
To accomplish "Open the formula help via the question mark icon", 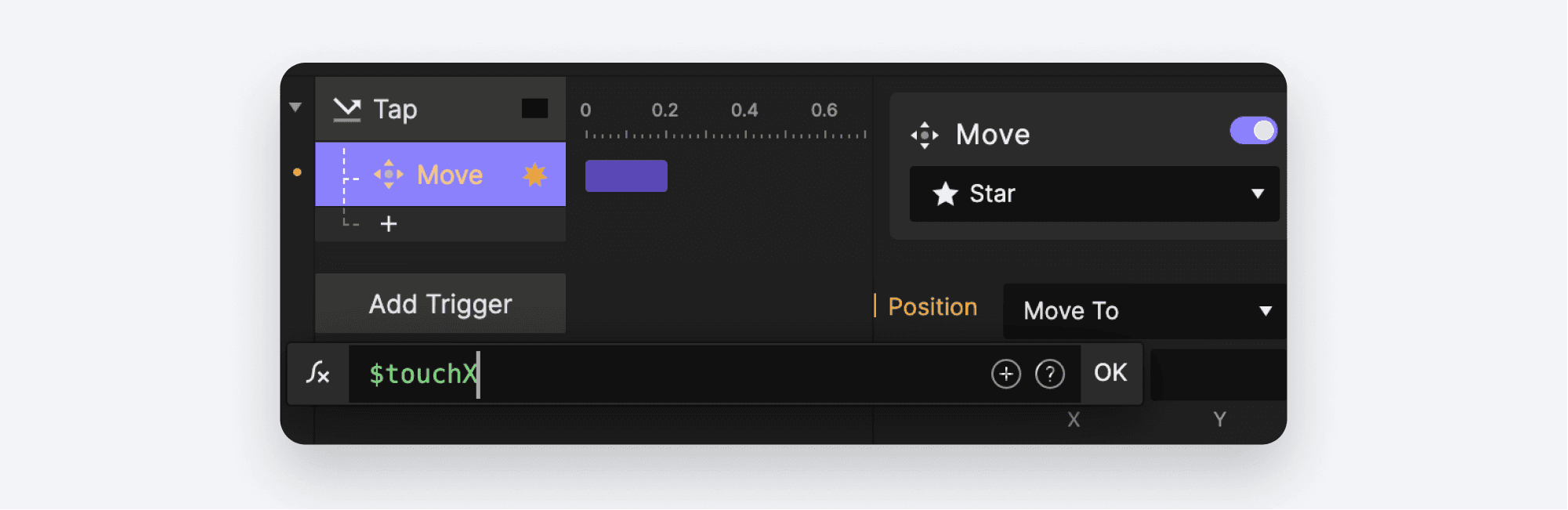I will (1051, 374).
